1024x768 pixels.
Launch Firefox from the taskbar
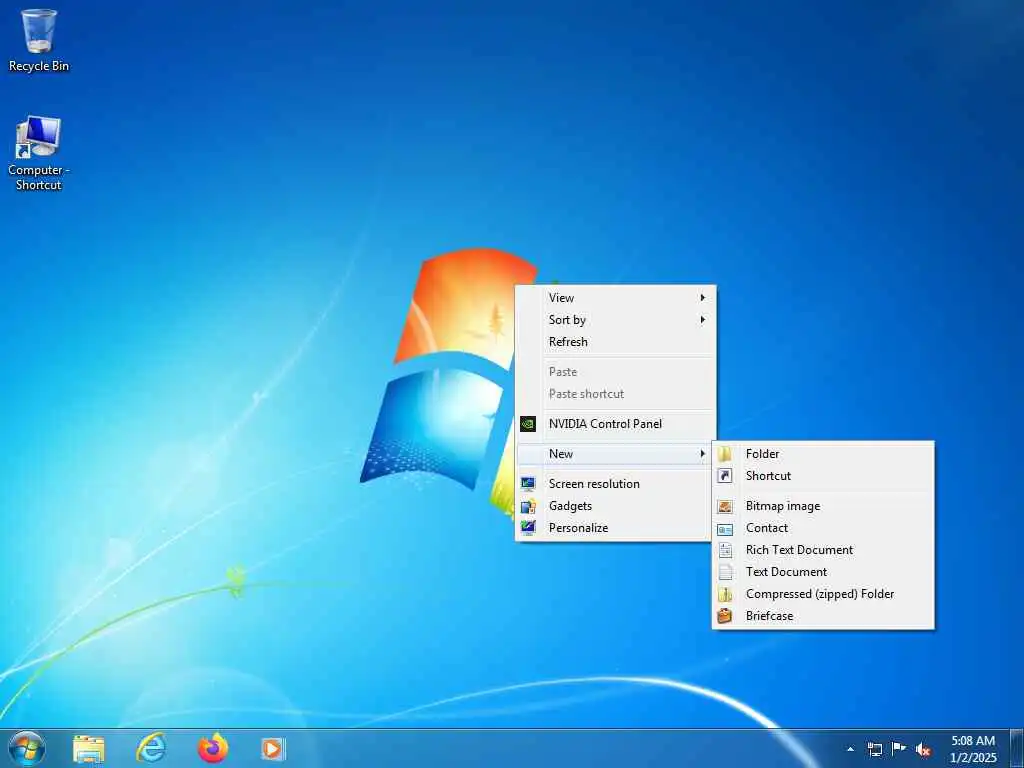coord(212,748)
